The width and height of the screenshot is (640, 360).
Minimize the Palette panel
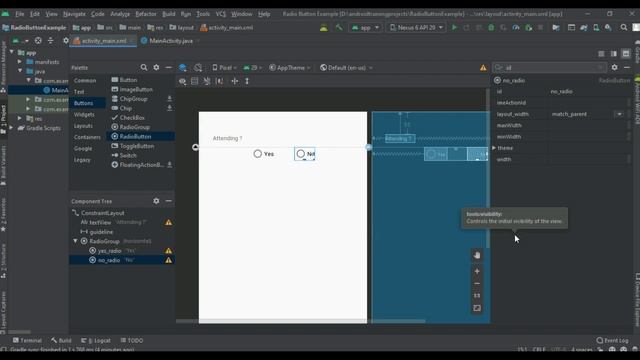click(168, 67)
